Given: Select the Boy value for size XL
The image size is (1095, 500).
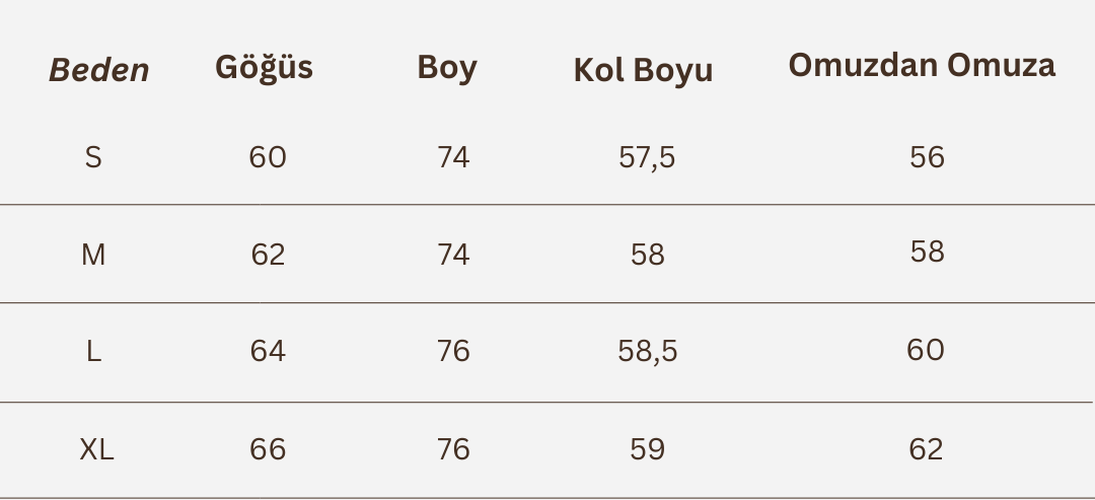Looking at the screenshot, I should pos(453,449).
